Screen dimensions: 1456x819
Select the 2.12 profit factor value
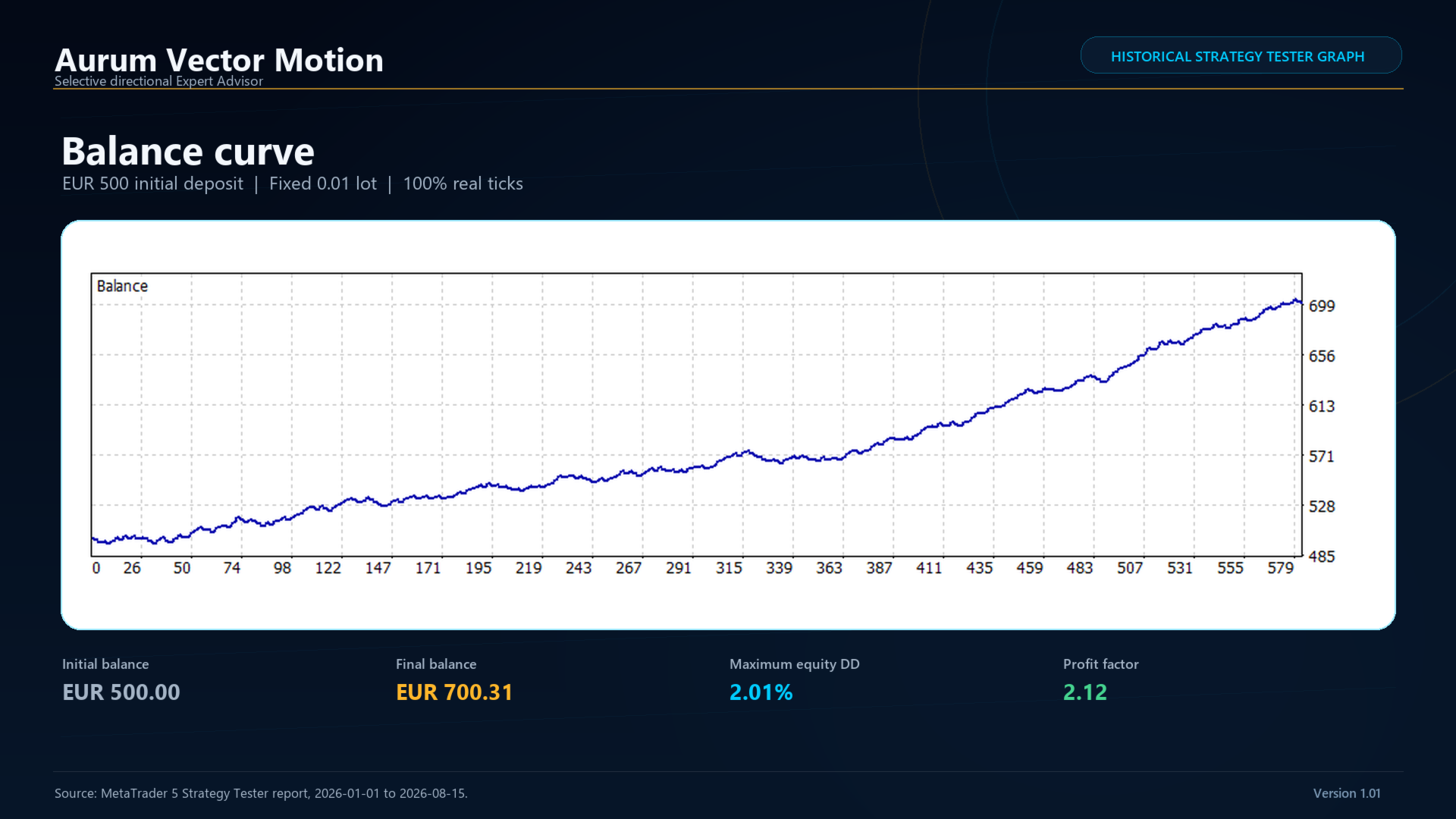click(x=1085, y=692)
